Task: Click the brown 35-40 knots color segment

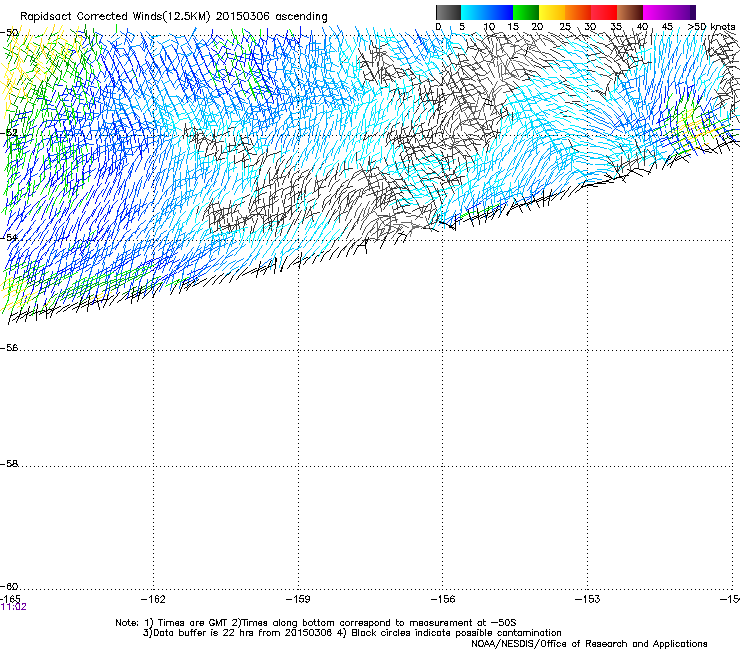Action: click(630, 12)
